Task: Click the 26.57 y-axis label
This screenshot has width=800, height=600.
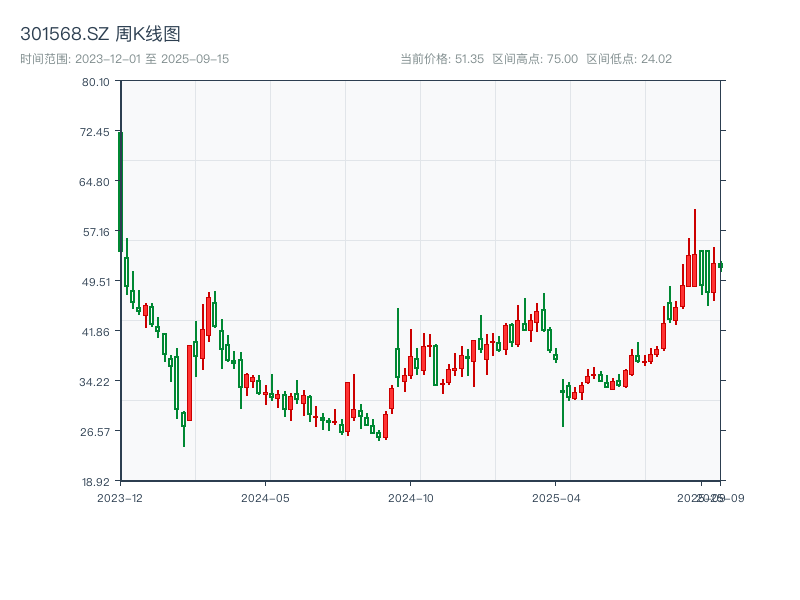Action: [95, 432]
